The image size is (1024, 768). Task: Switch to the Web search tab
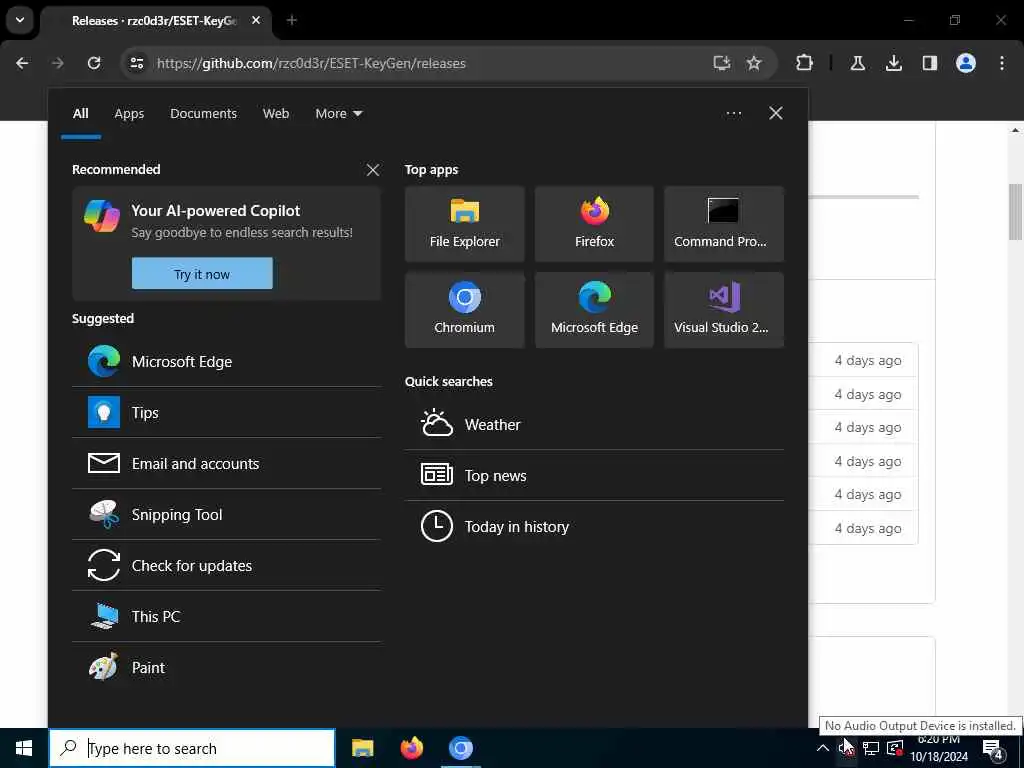276,114
